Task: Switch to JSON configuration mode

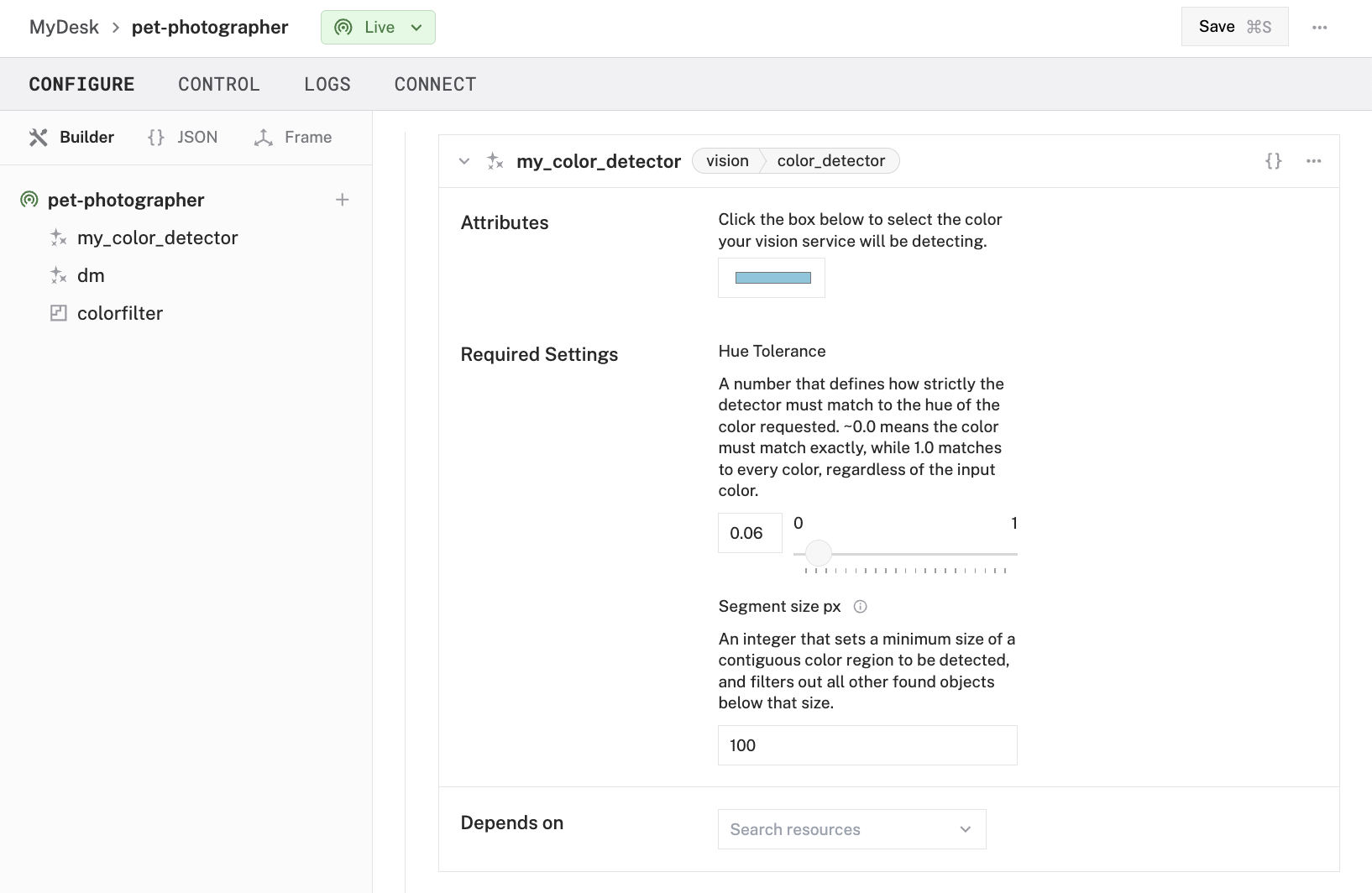Action: 182,138
